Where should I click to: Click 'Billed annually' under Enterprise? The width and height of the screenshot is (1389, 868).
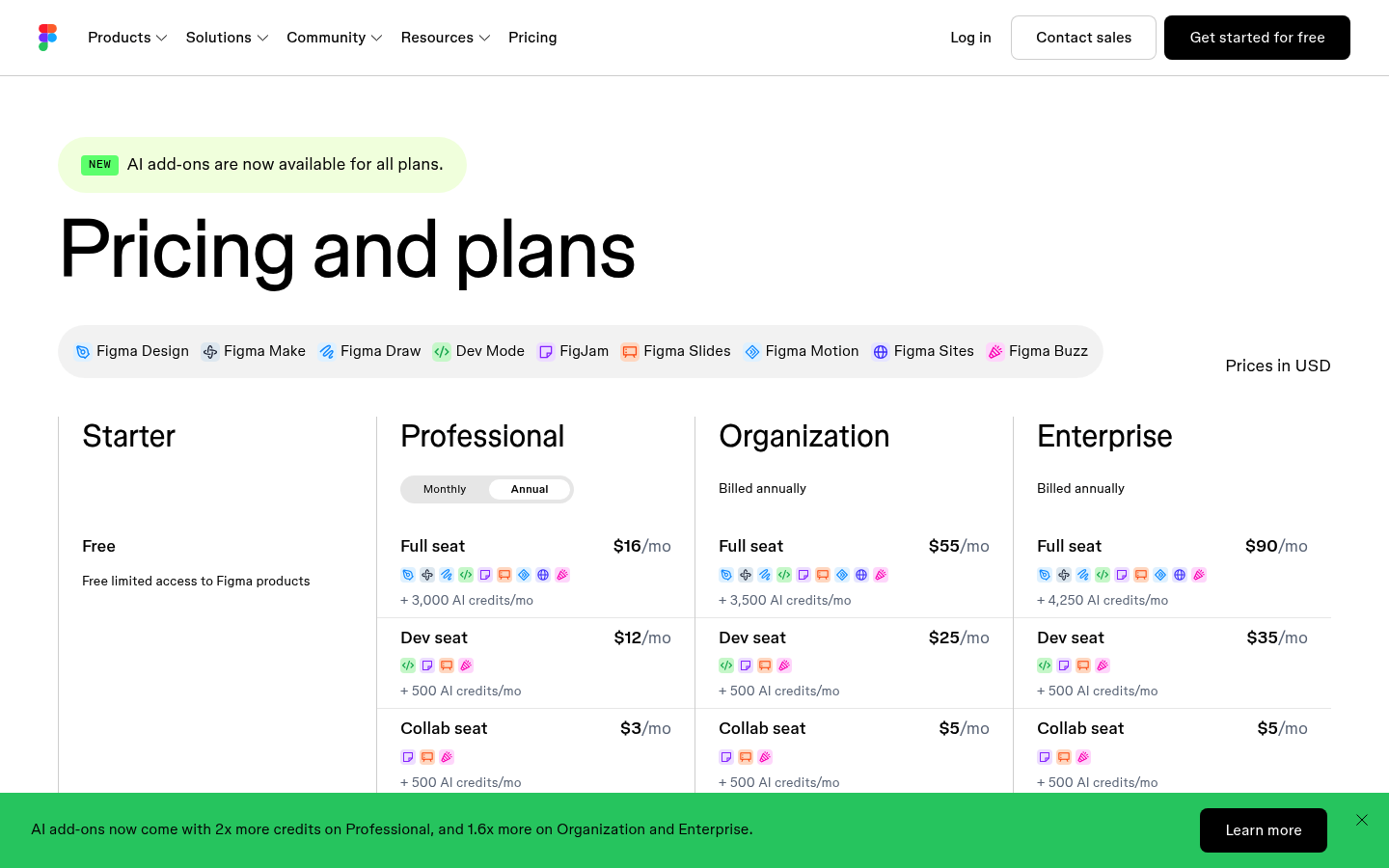click(x=1080, y=488)
